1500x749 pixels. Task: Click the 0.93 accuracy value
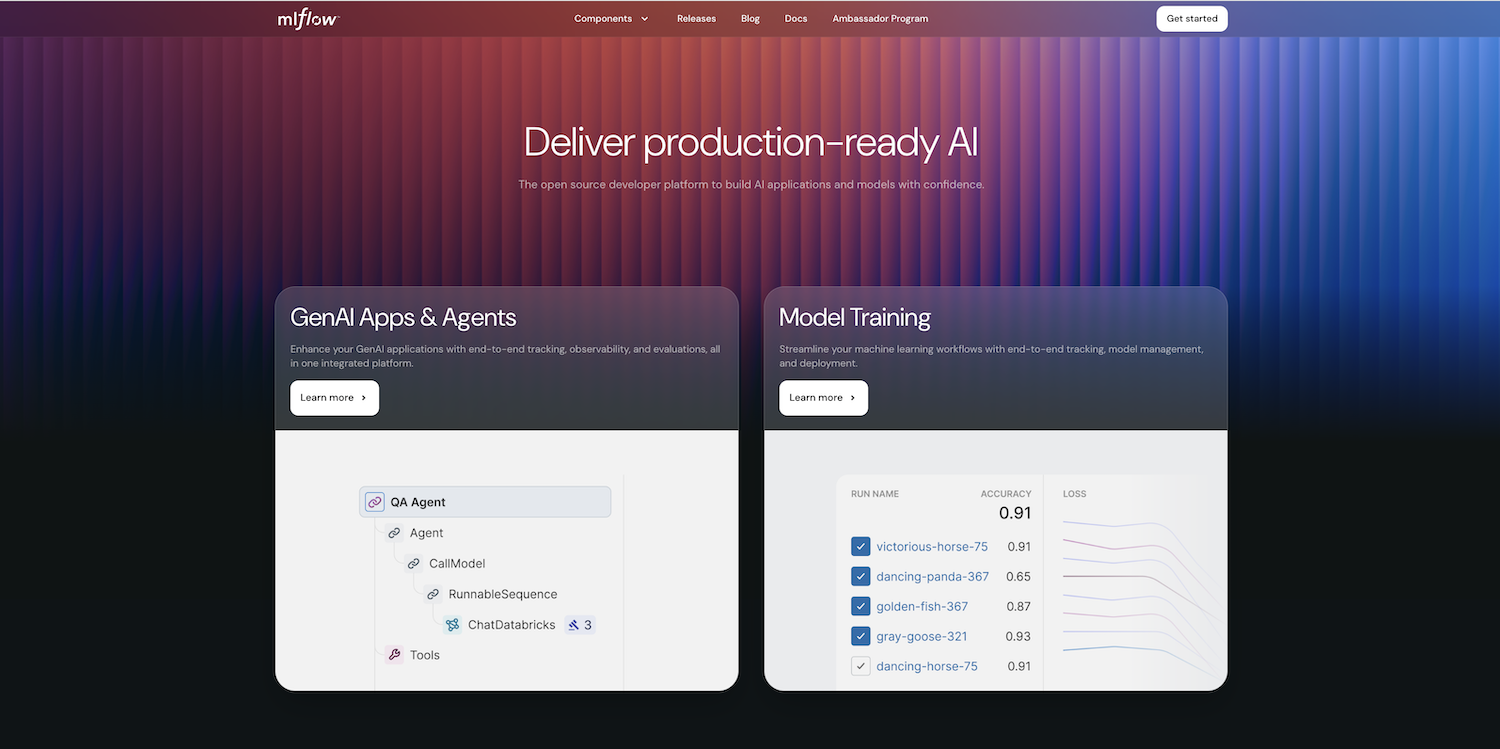pos(1018,636)
